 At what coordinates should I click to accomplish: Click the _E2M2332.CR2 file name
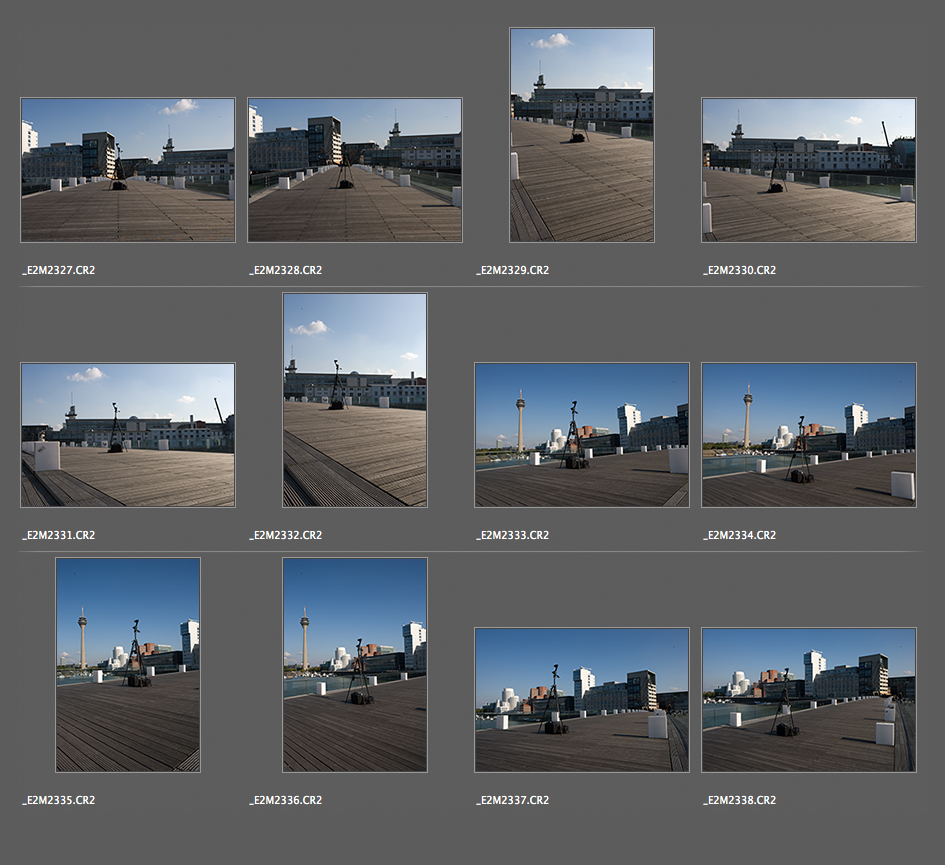tap(285, 535)
